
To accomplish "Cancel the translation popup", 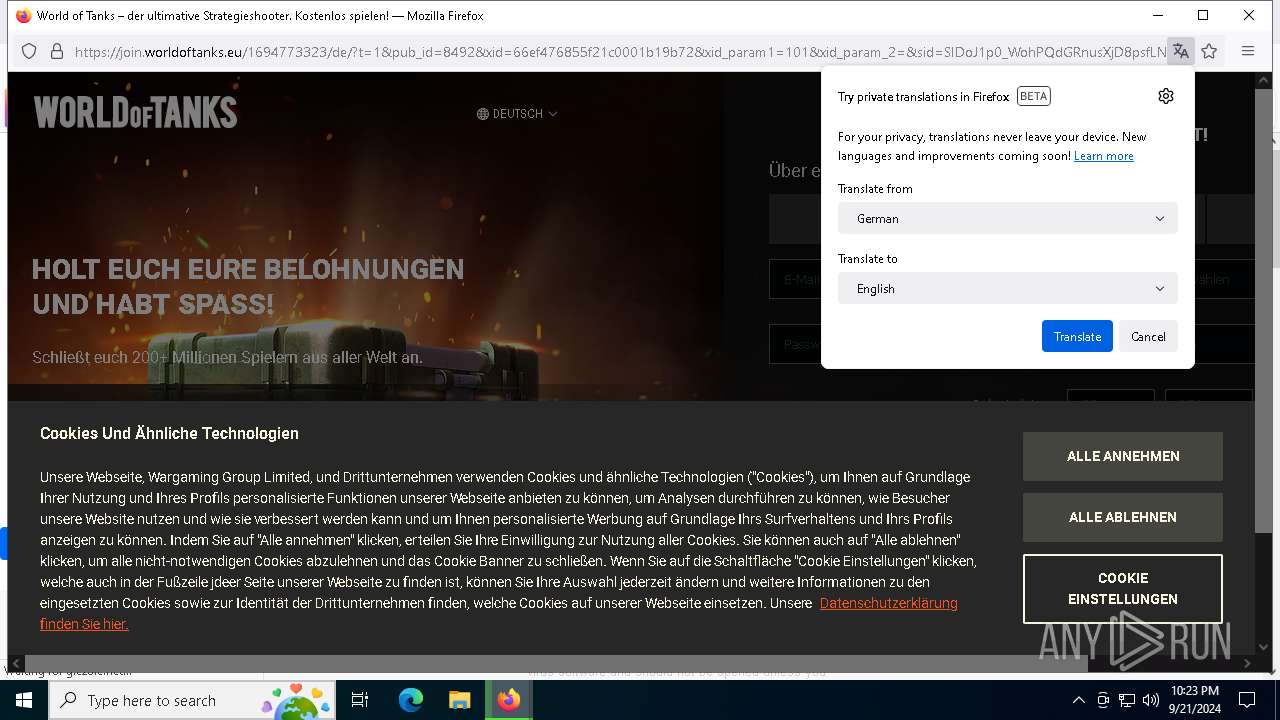I will pos(1148,336).
